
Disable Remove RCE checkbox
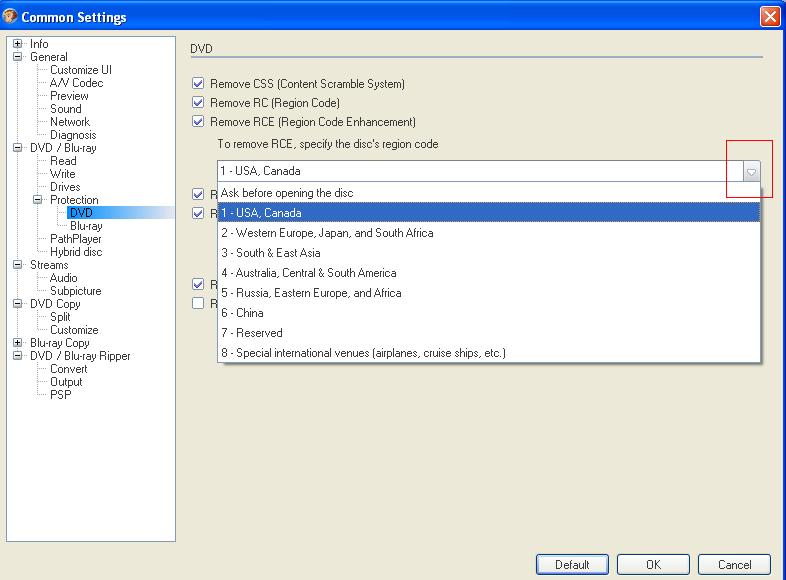coord(198,122)
